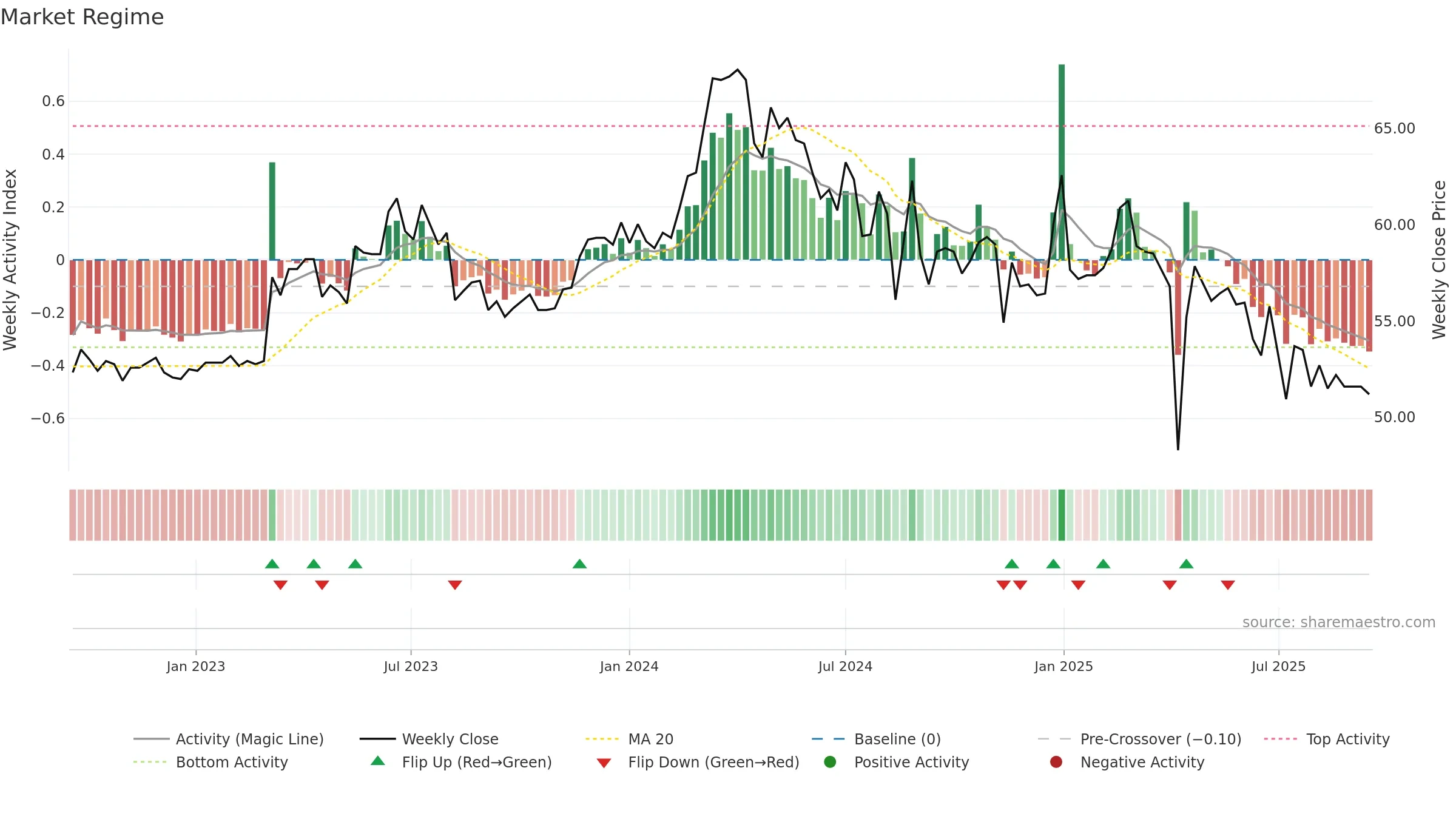Click the last flip-up marker after Jan 2025
This screenshot has height=819, width=1456.
coord(1187,564)
